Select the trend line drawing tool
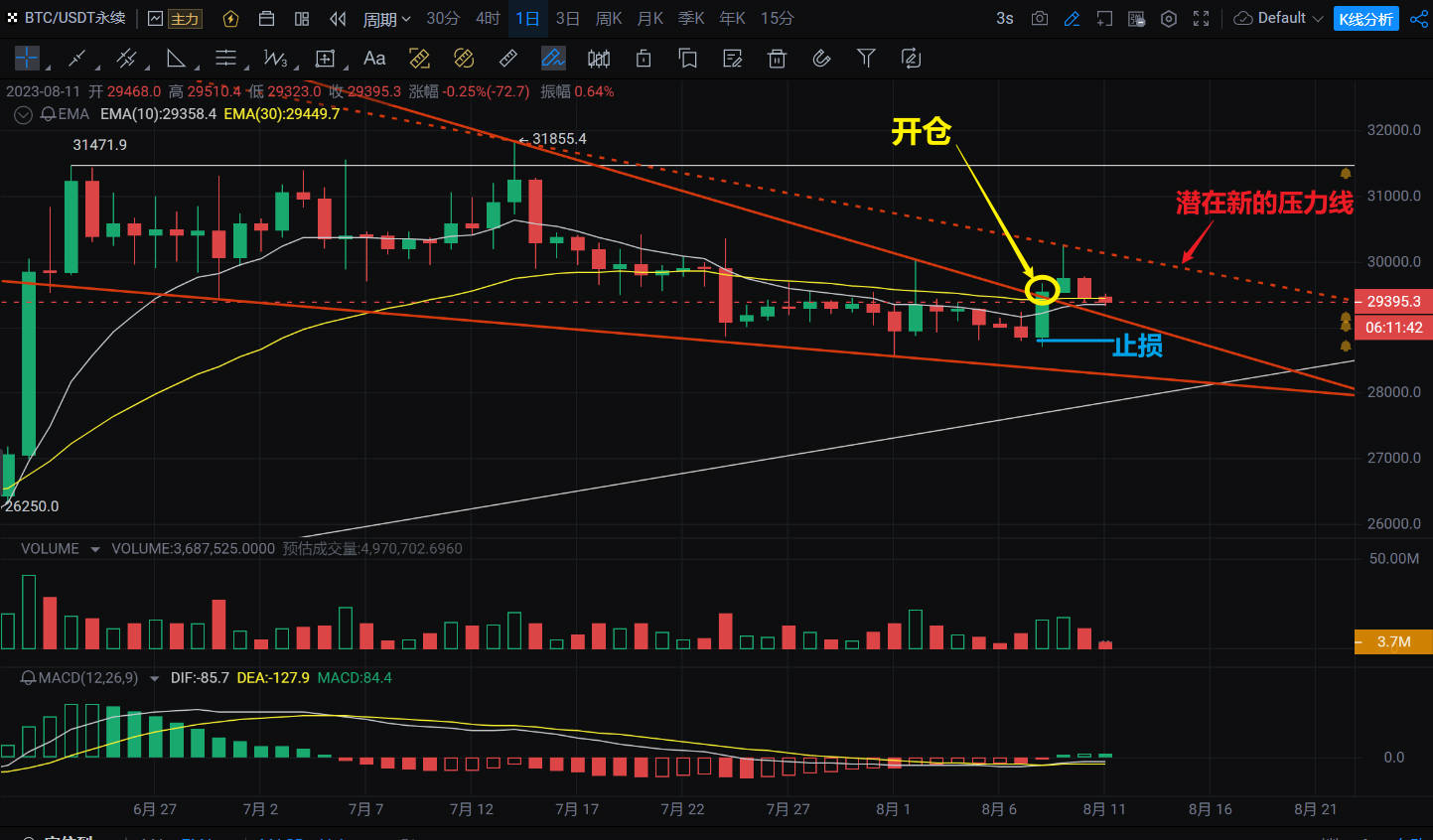The height and width of the screenshot is (840, 1433). 76,59
